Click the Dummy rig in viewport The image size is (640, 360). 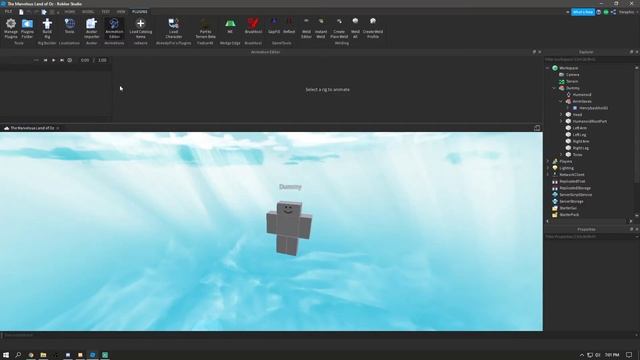coord(289,228)
